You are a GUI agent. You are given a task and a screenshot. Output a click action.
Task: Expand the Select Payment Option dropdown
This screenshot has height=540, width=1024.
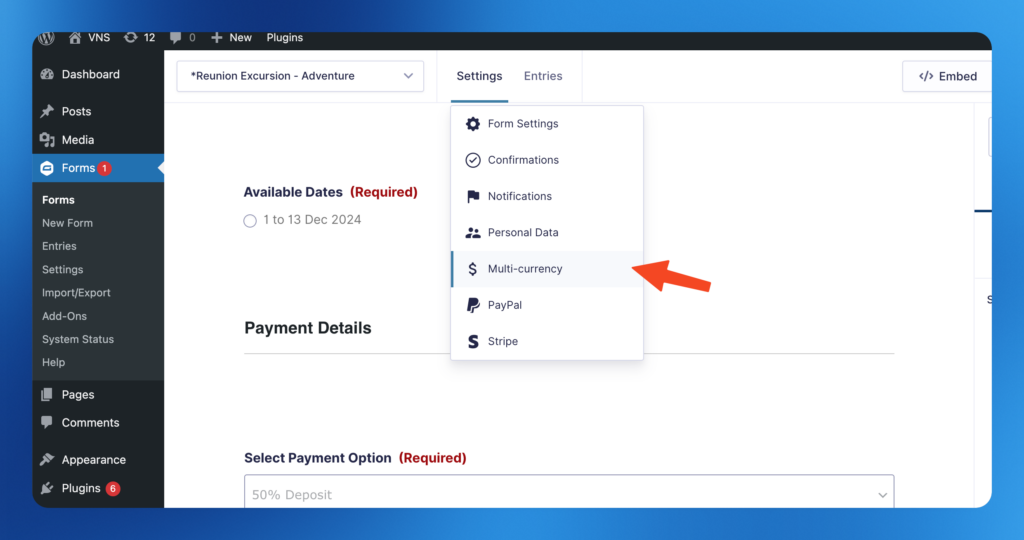[568, 494]
